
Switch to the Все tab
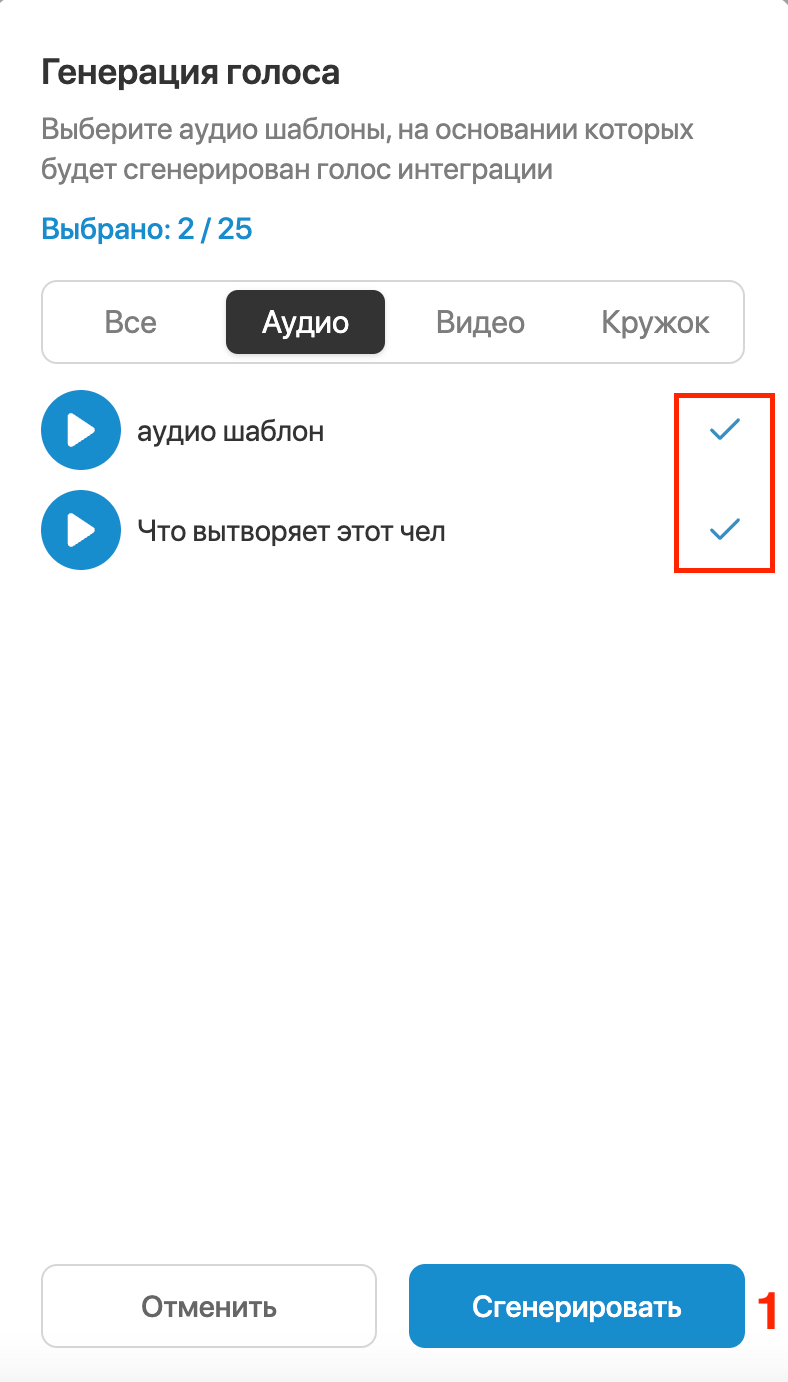pyautogui.click(x=131, y=322)
